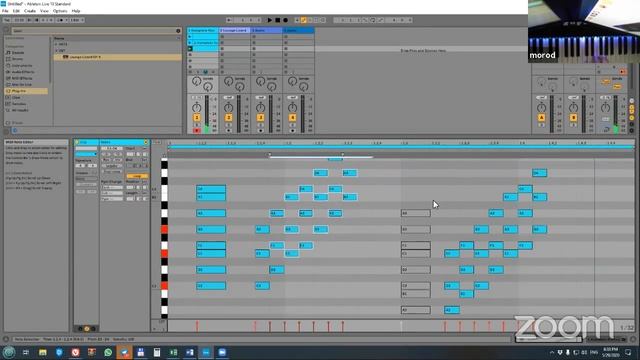Toggle track 3 activator button

260,118
